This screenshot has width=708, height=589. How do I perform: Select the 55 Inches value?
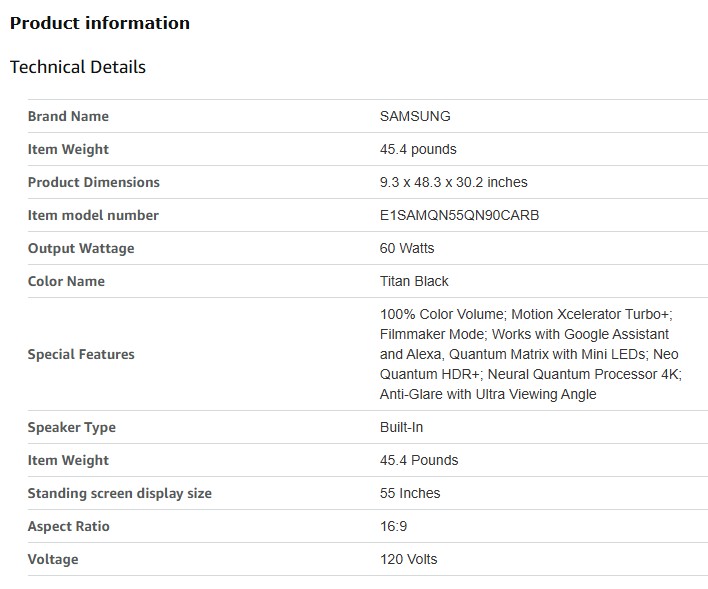click(410, 493)
